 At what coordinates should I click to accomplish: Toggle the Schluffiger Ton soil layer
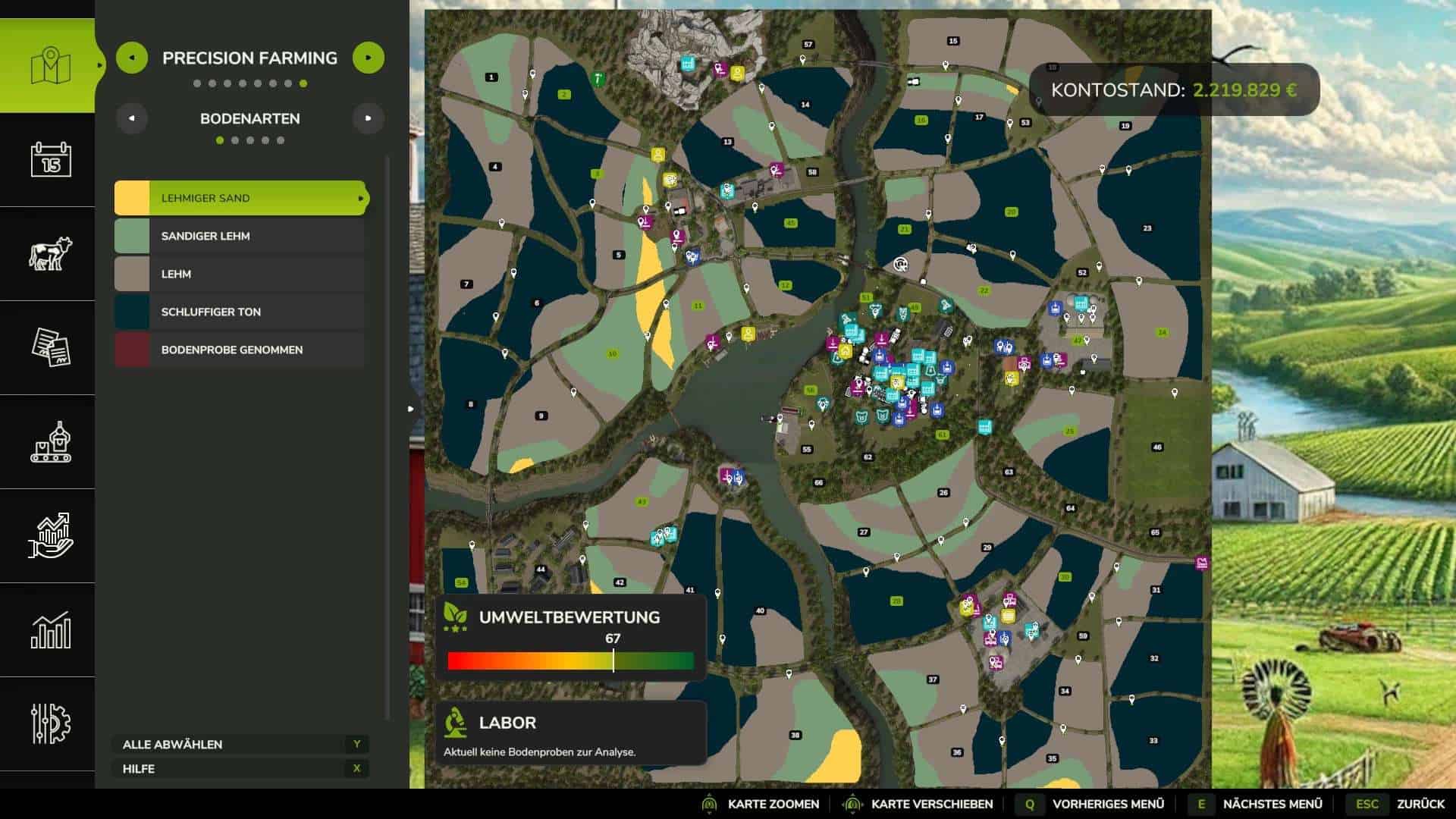240,312
